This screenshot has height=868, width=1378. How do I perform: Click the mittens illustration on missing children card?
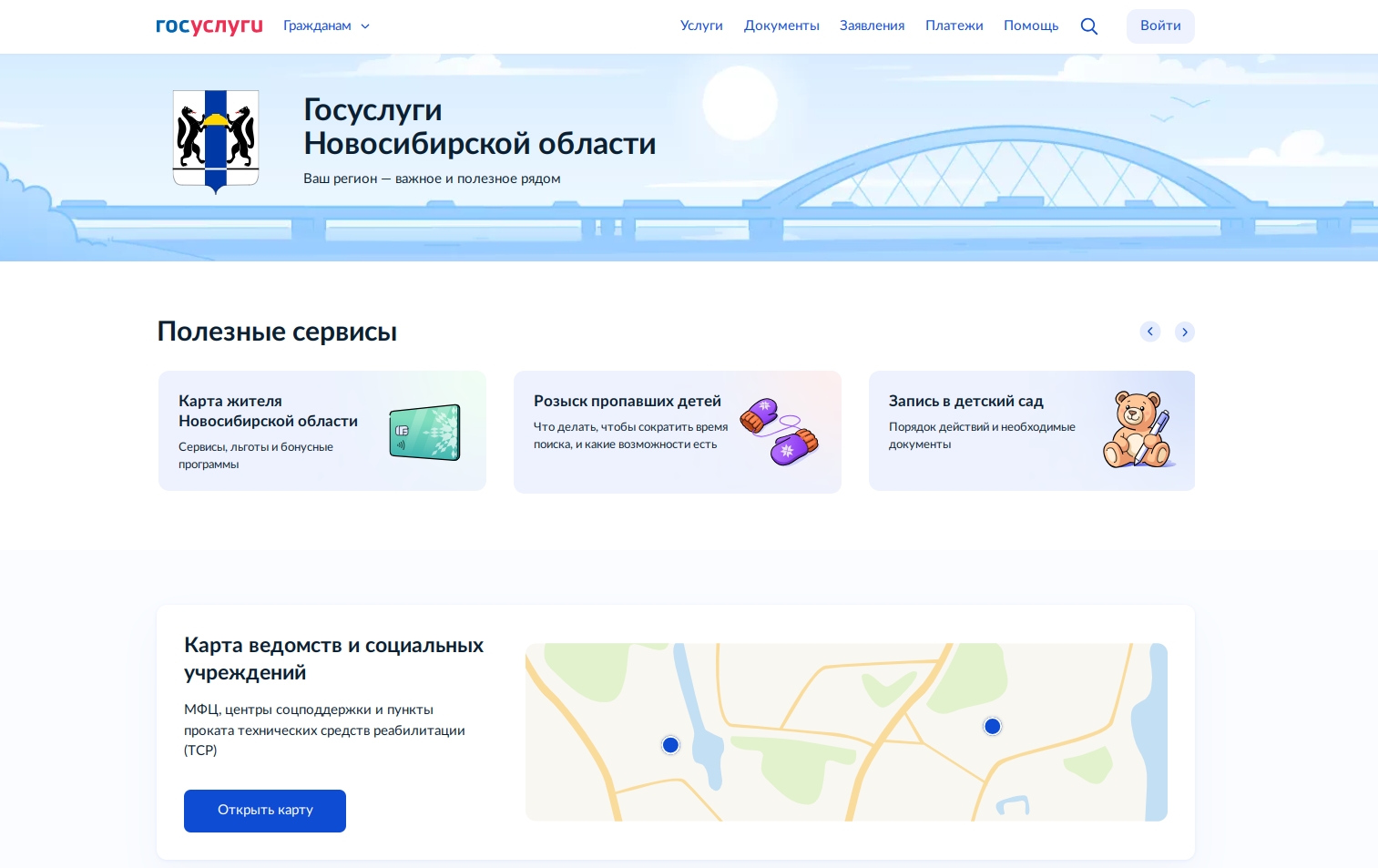click(780, 432)
